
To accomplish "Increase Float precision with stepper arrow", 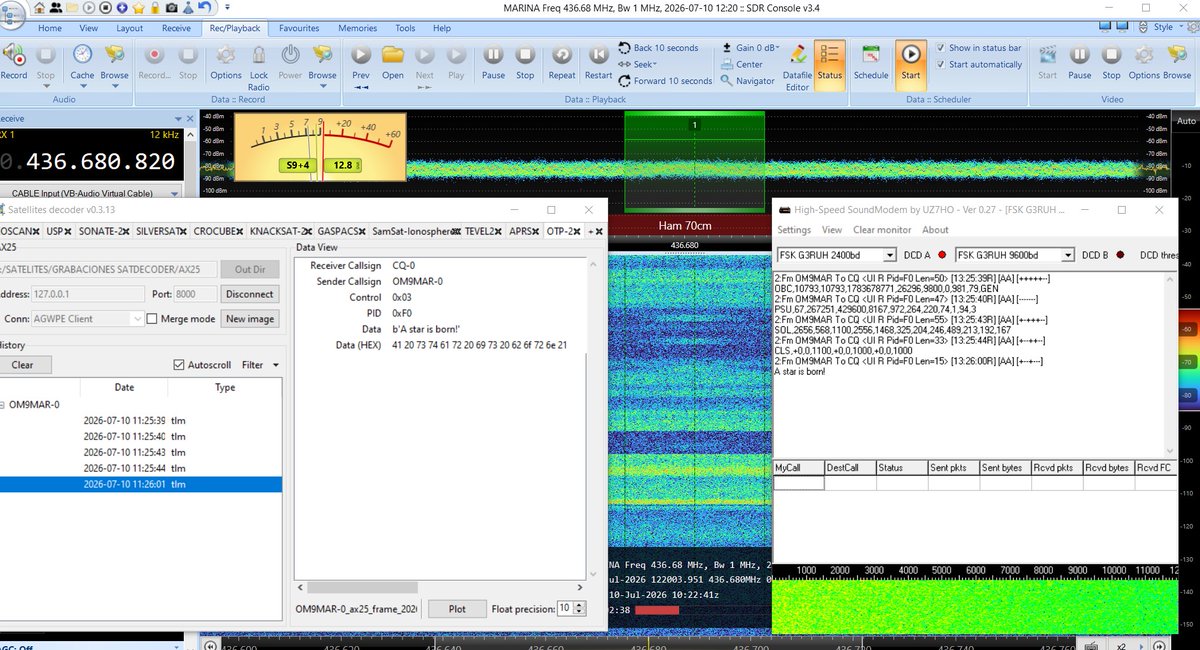I will tap(581, 604).
